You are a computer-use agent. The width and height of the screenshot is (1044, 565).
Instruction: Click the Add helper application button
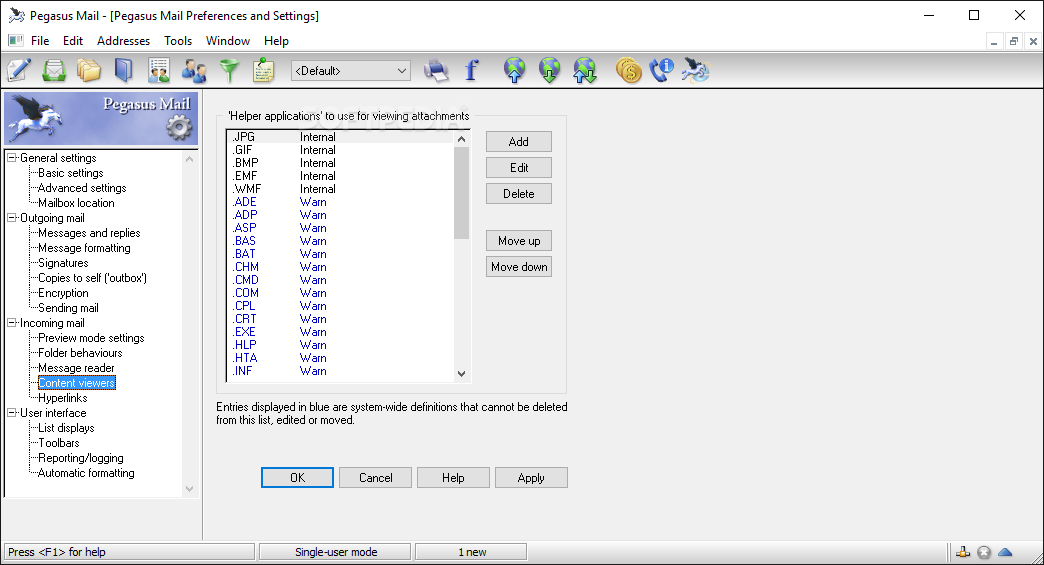click(x=519, y=142)
